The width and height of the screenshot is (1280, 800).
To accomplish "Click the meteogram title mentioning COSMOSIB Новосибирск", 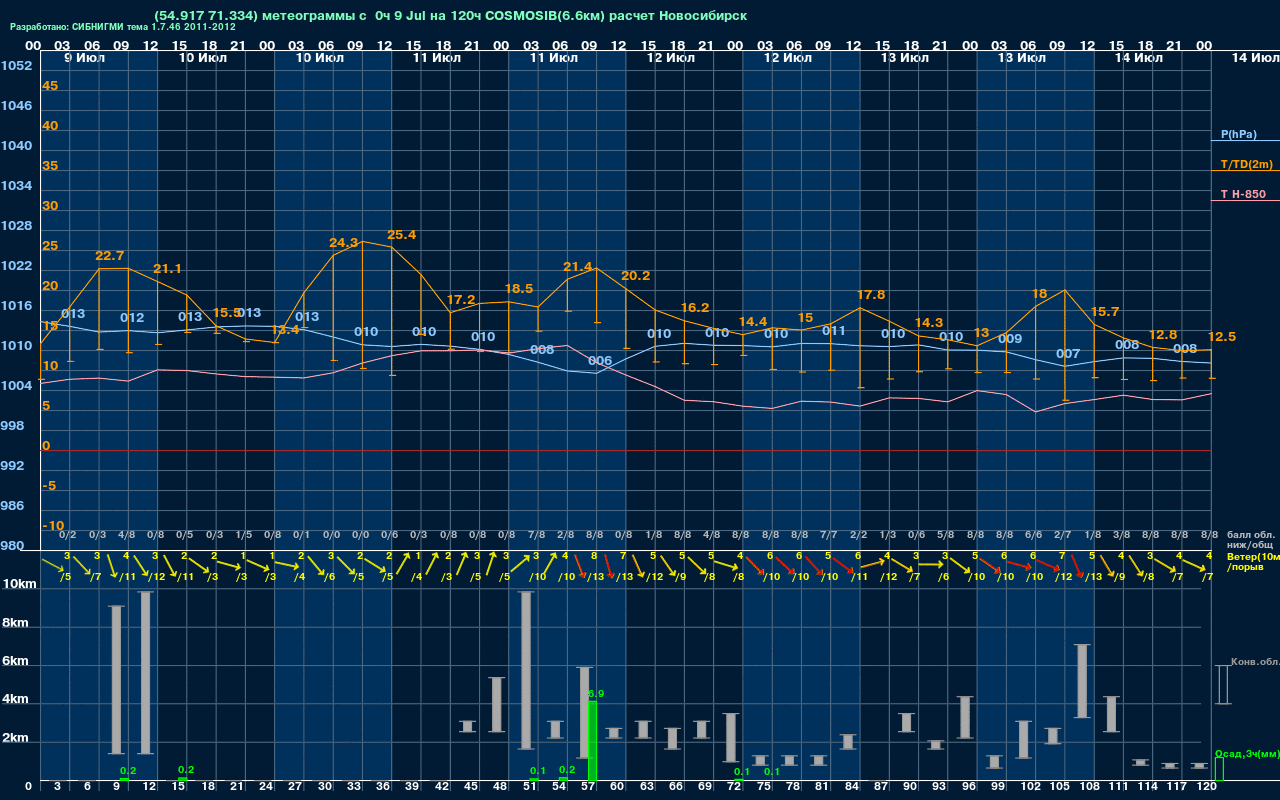I will coord(451,16).
